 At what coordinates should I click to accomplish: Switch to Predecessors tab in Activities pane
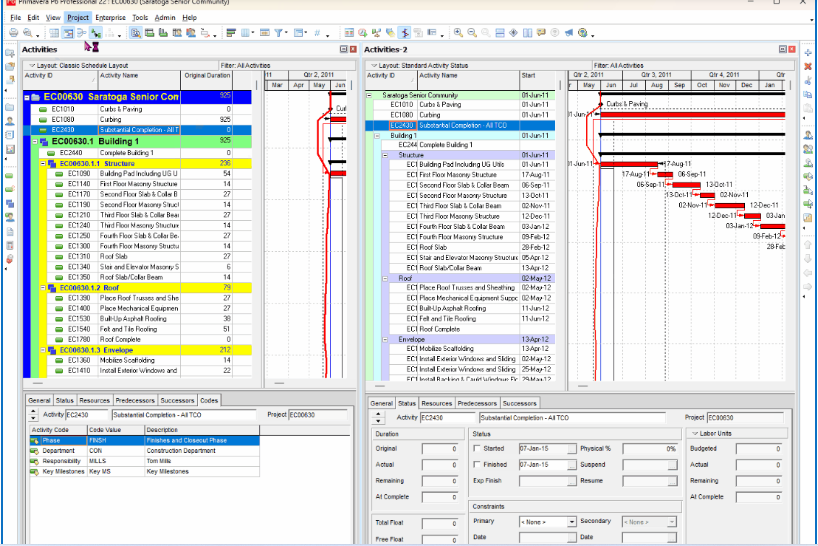(x=135, y=401)
